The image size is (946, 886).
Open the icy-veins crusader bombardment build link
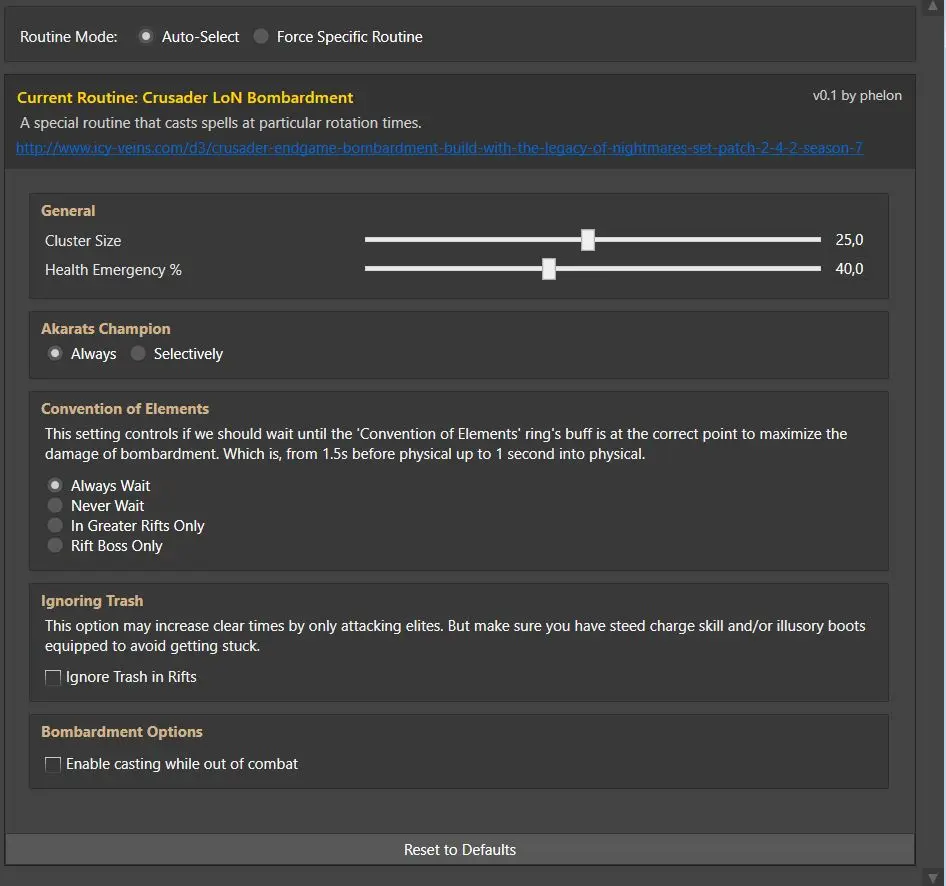pos(439,148)
